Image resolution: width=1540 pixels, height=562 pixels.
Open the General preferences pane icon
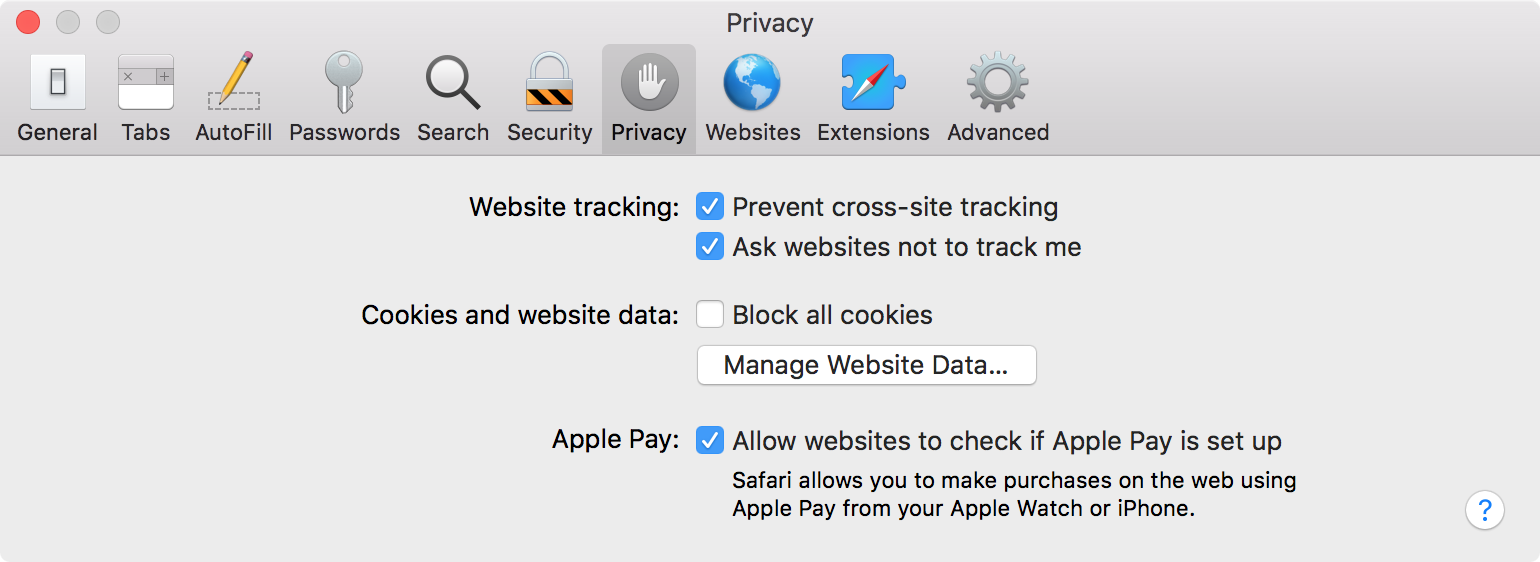point(58,82)
